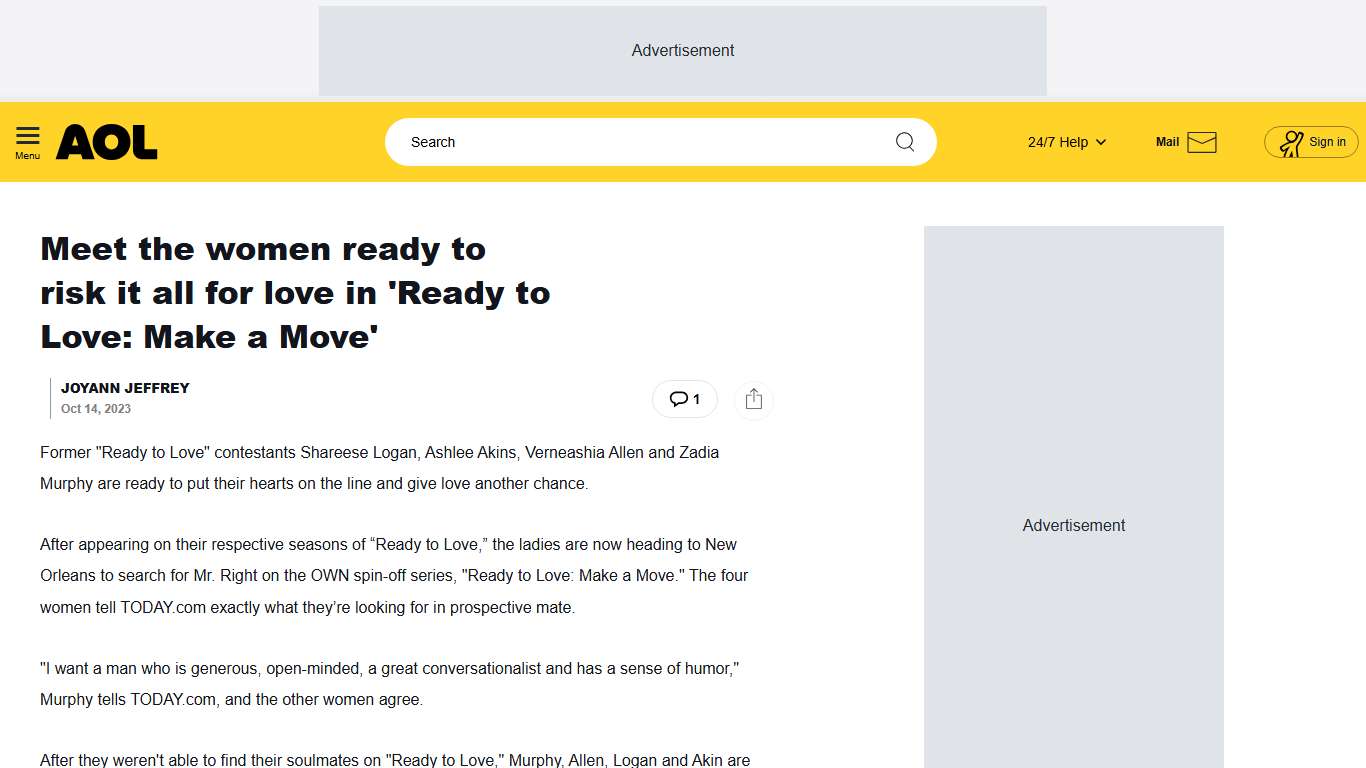The image size is (1366, 768).
Task: Select the article headline
Action: [x=295, y=292]
